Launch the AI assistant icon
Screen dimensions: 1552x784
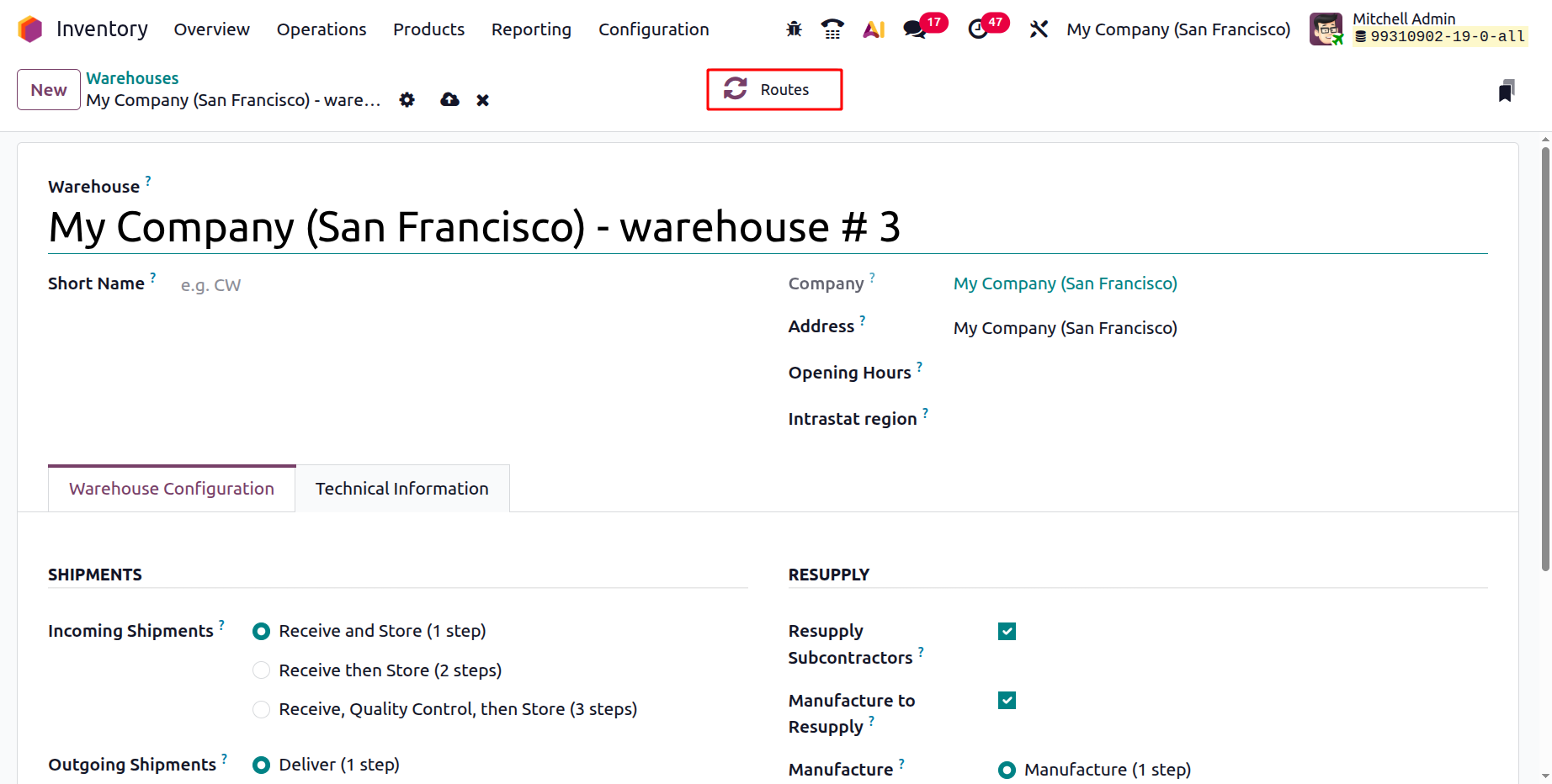874,29
